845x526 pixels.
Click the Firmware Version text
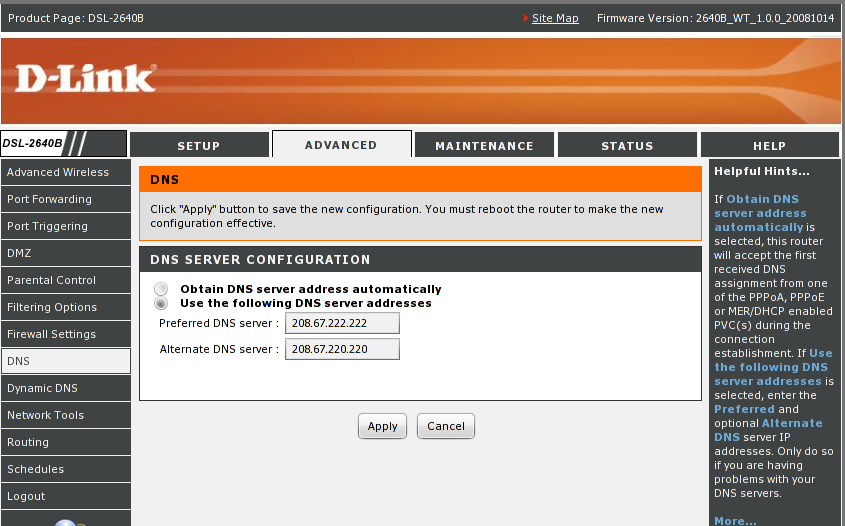(715, 18)
